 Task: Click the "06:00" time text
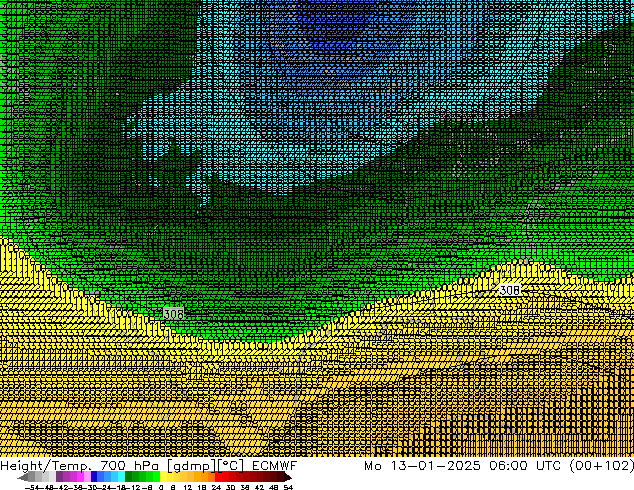pos(508,466)
